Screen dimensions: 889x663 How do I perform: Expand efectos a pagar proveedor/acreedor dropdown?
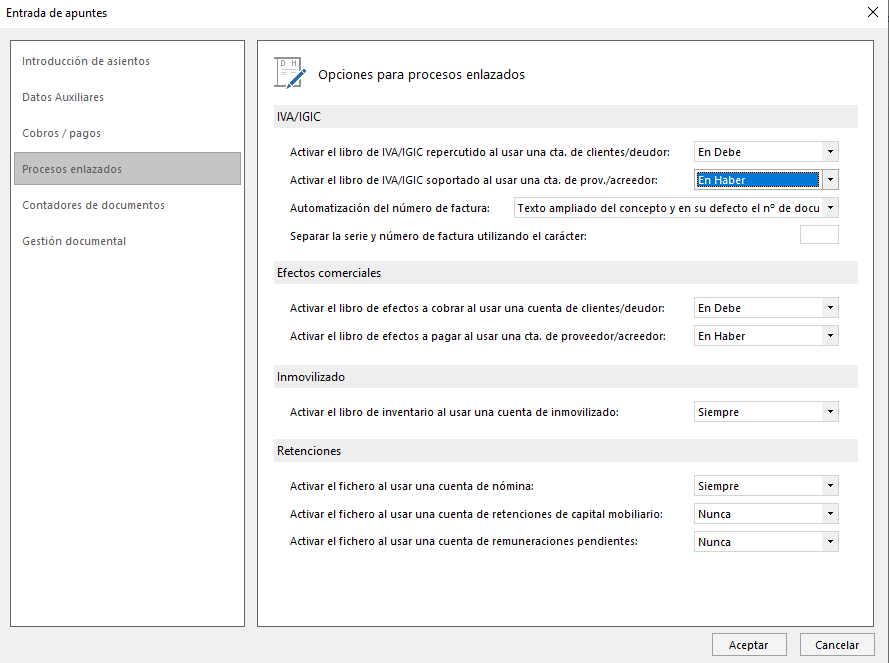tap(766, 336)
